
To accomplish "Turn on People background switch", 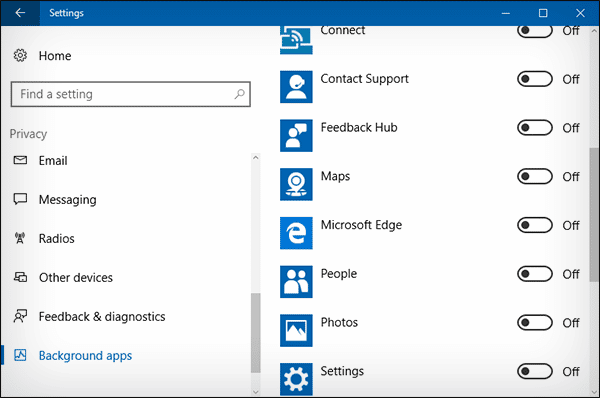I will click(x=535, y=274).
